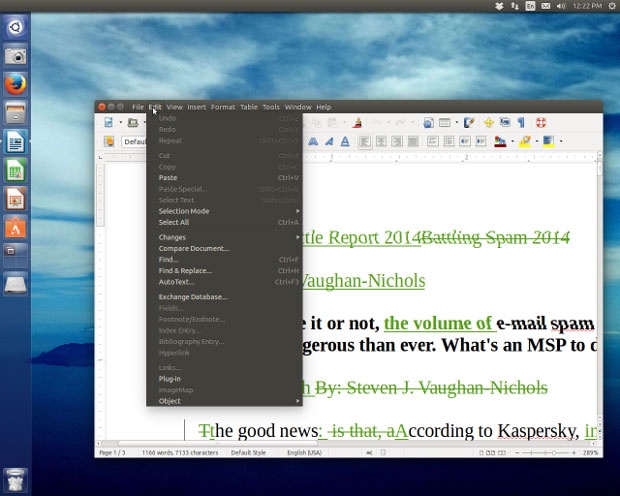The image size is (620, 496).
Task: Choose Exchange Database... menu entry
Action: click(224, 297)
